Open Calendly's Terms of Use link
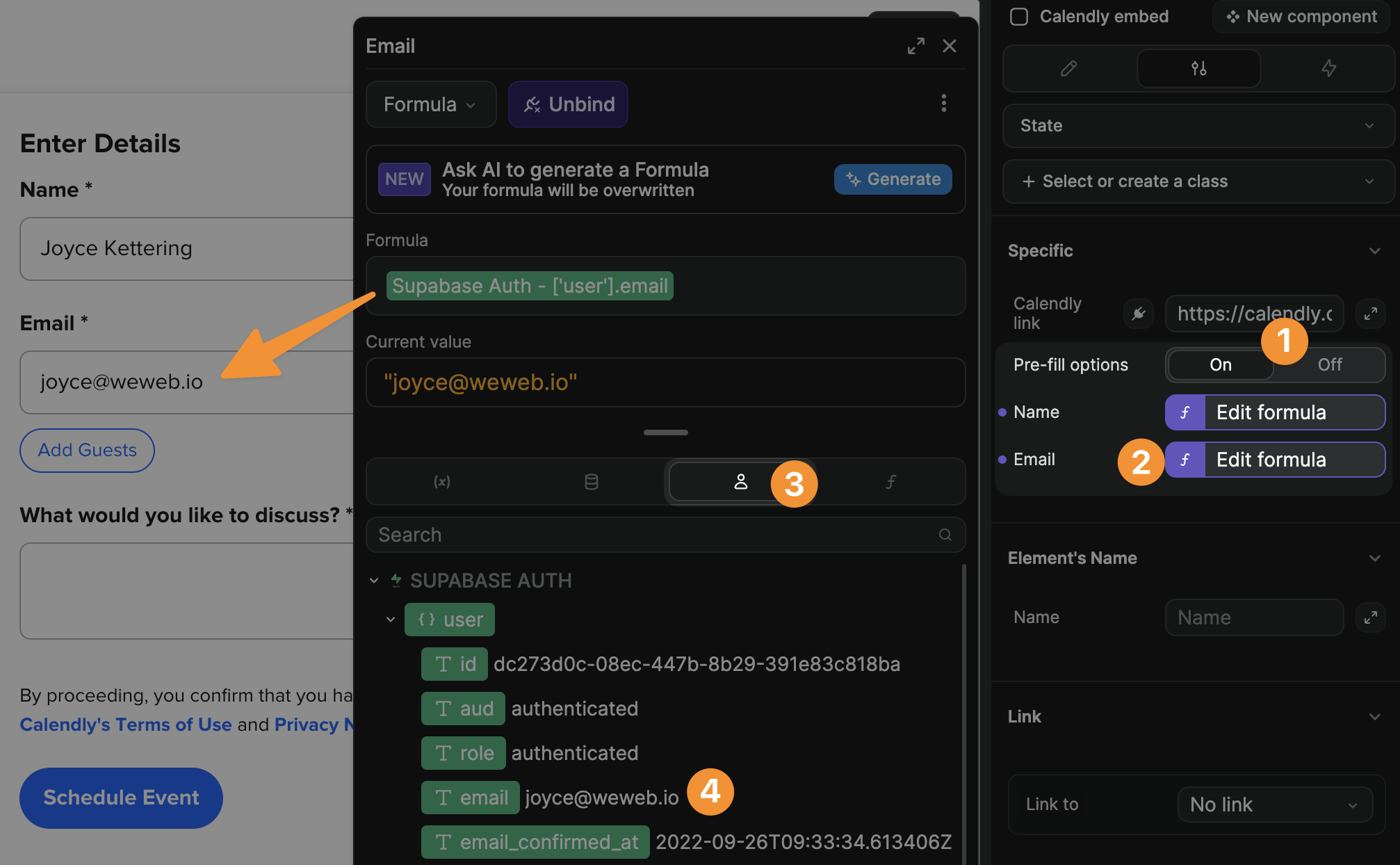 [125, 724]
